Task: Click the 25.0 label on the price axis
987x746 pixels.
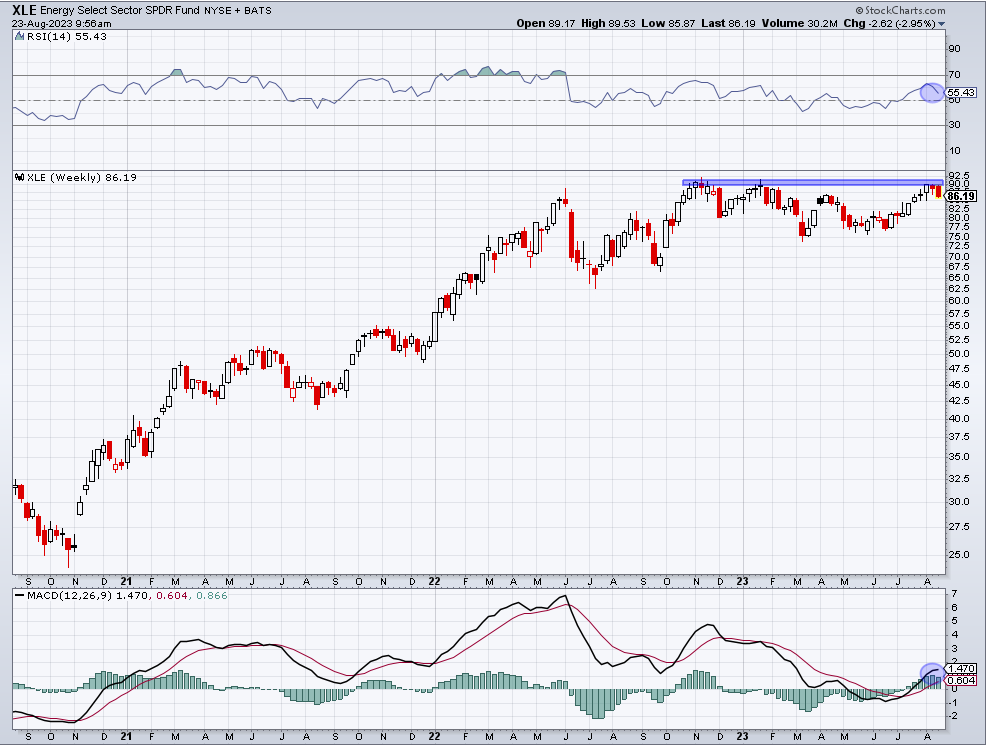Action: pos(958,555)
